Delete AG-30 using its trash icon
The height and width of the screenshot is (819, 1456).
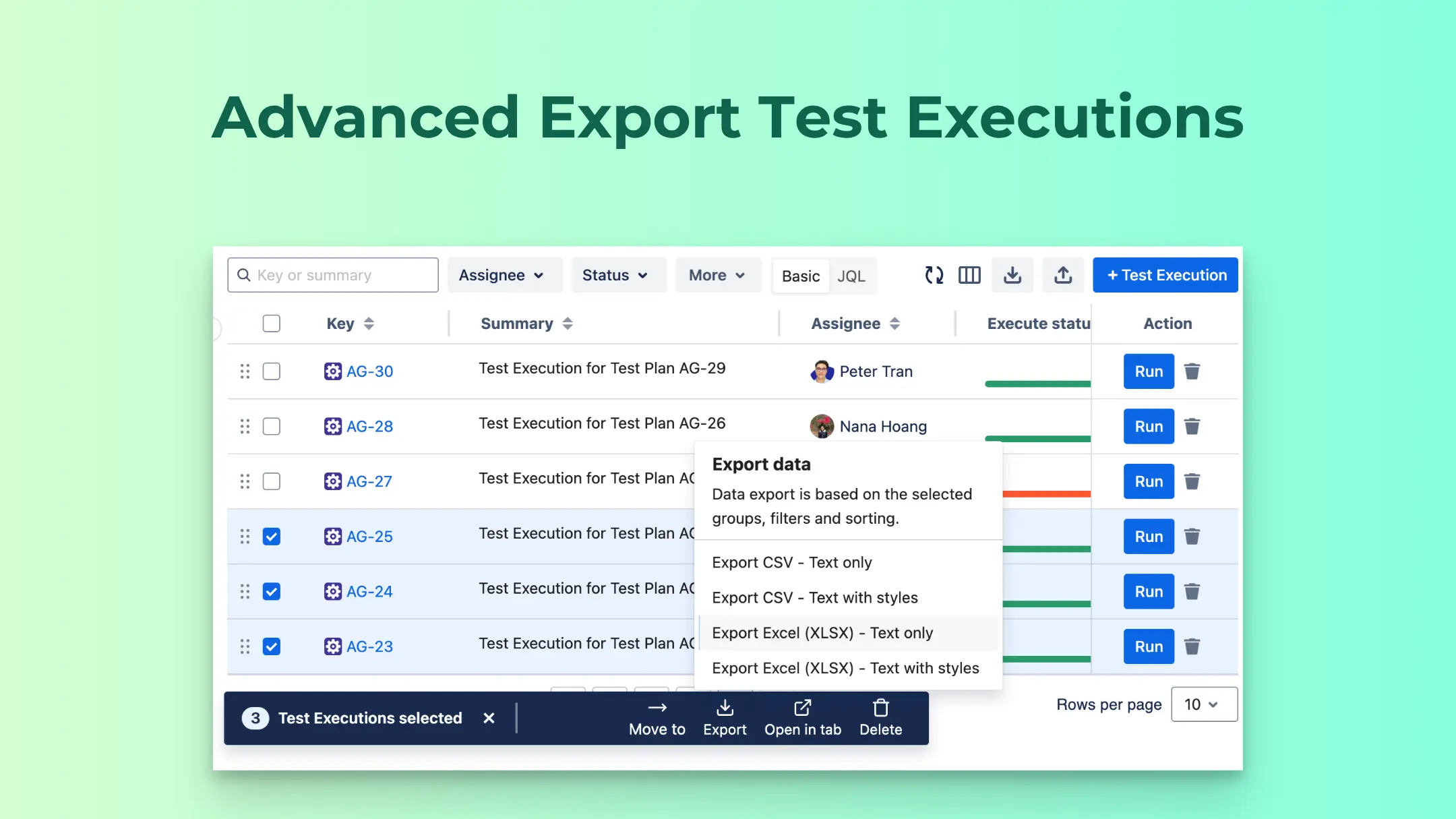click(1192, 371)
